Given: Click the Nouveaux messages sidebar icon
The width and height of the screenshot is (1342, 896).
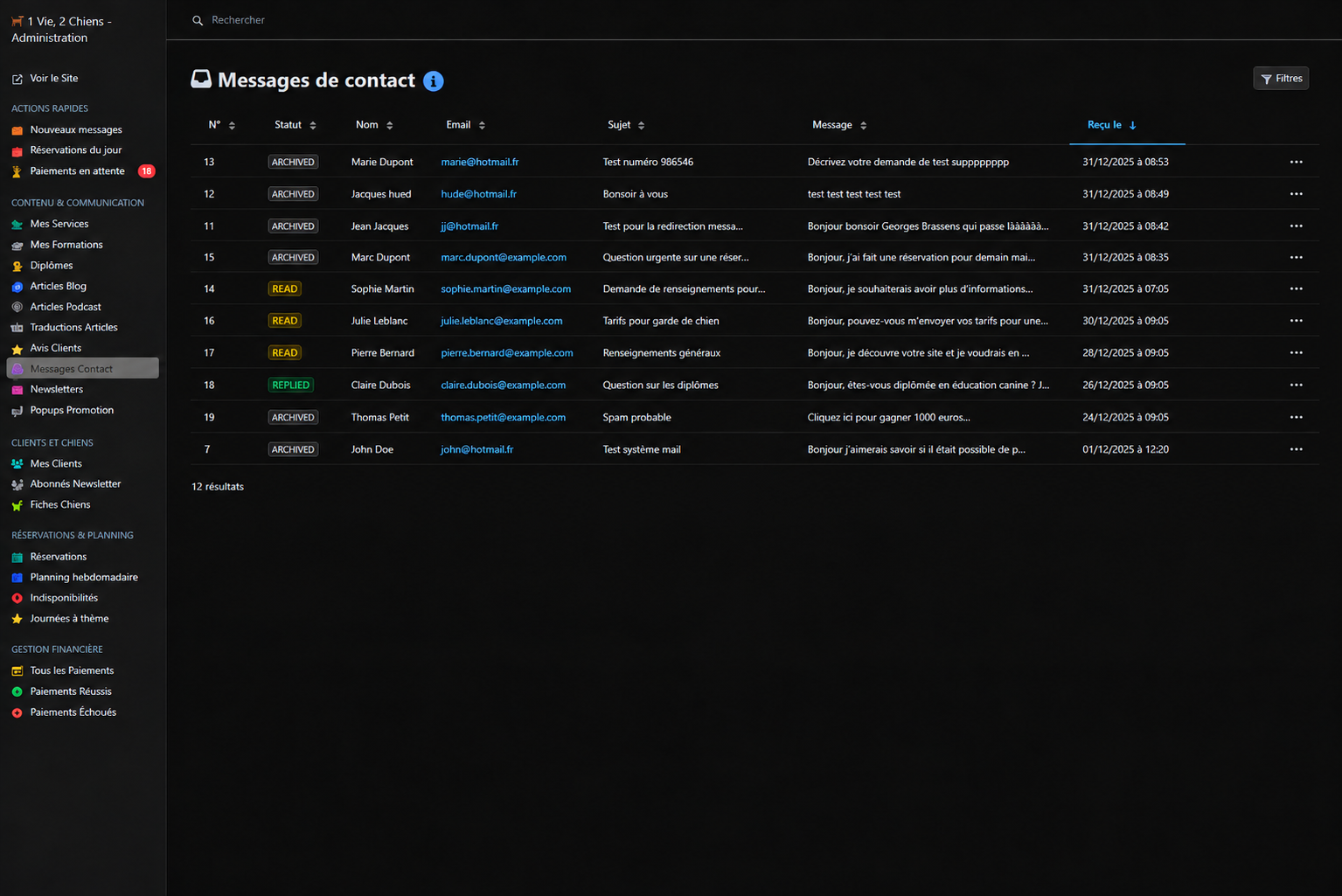Looking at the screenshot, I should pyautogui.click(x=17, y=130).
